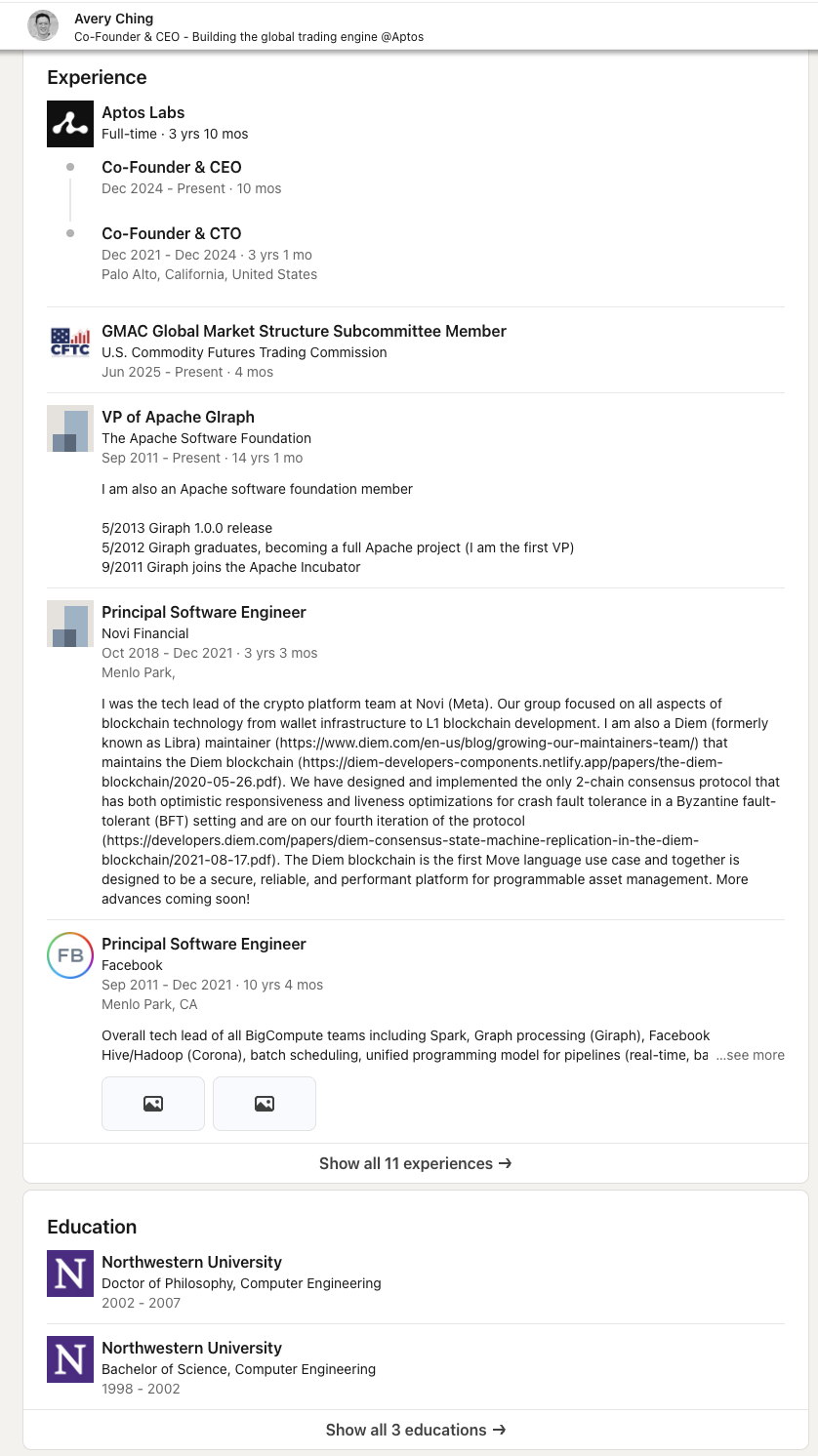Click the Northwestern logo beside Doctor of Philosophy
The height and width of the screenshot is (1456, 818).
70,1274
